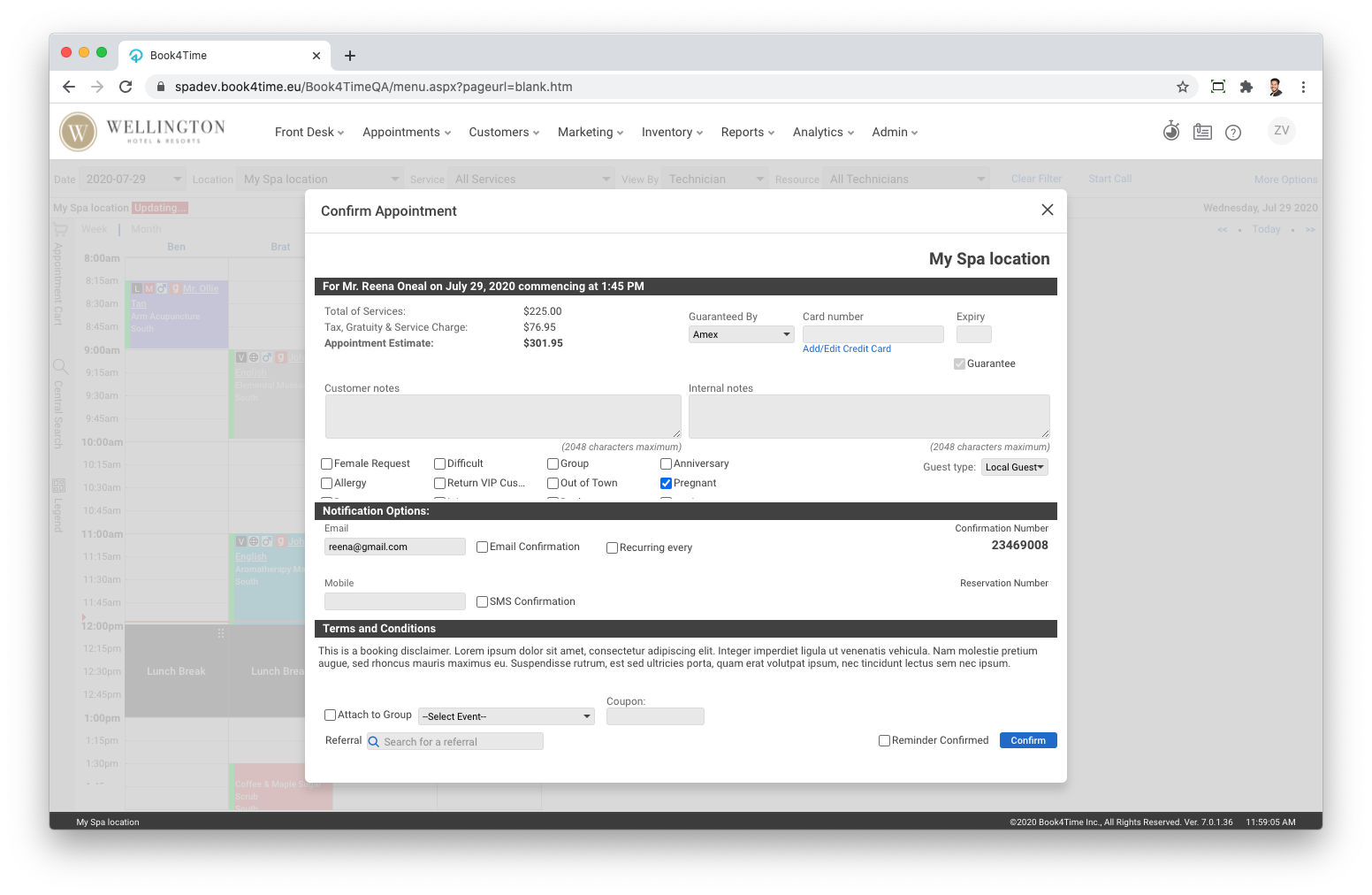Open the help question mark icon

[1233, 133]
